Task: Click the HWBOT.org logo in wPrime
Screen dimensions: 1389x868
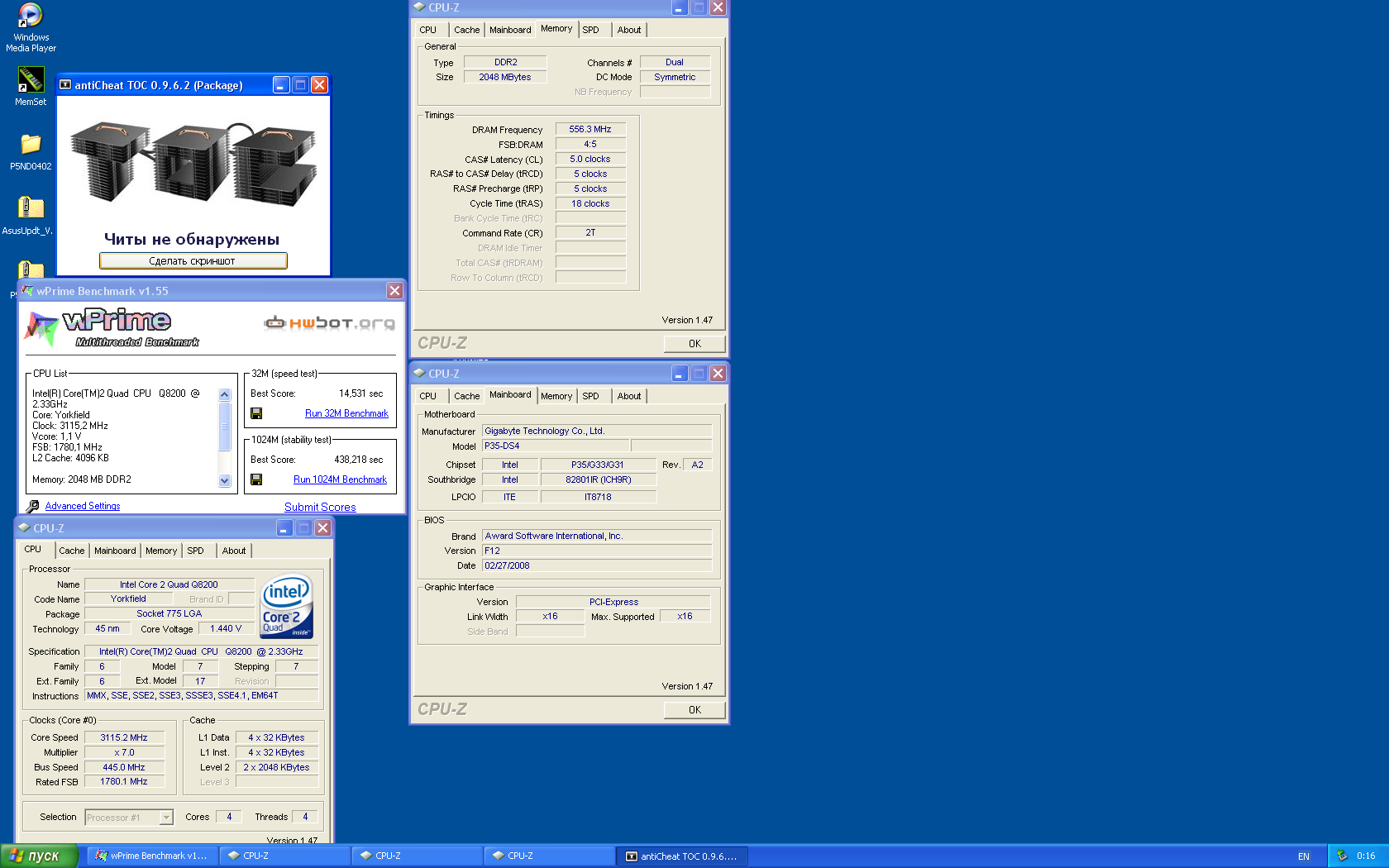Action: tap(329, 323)
